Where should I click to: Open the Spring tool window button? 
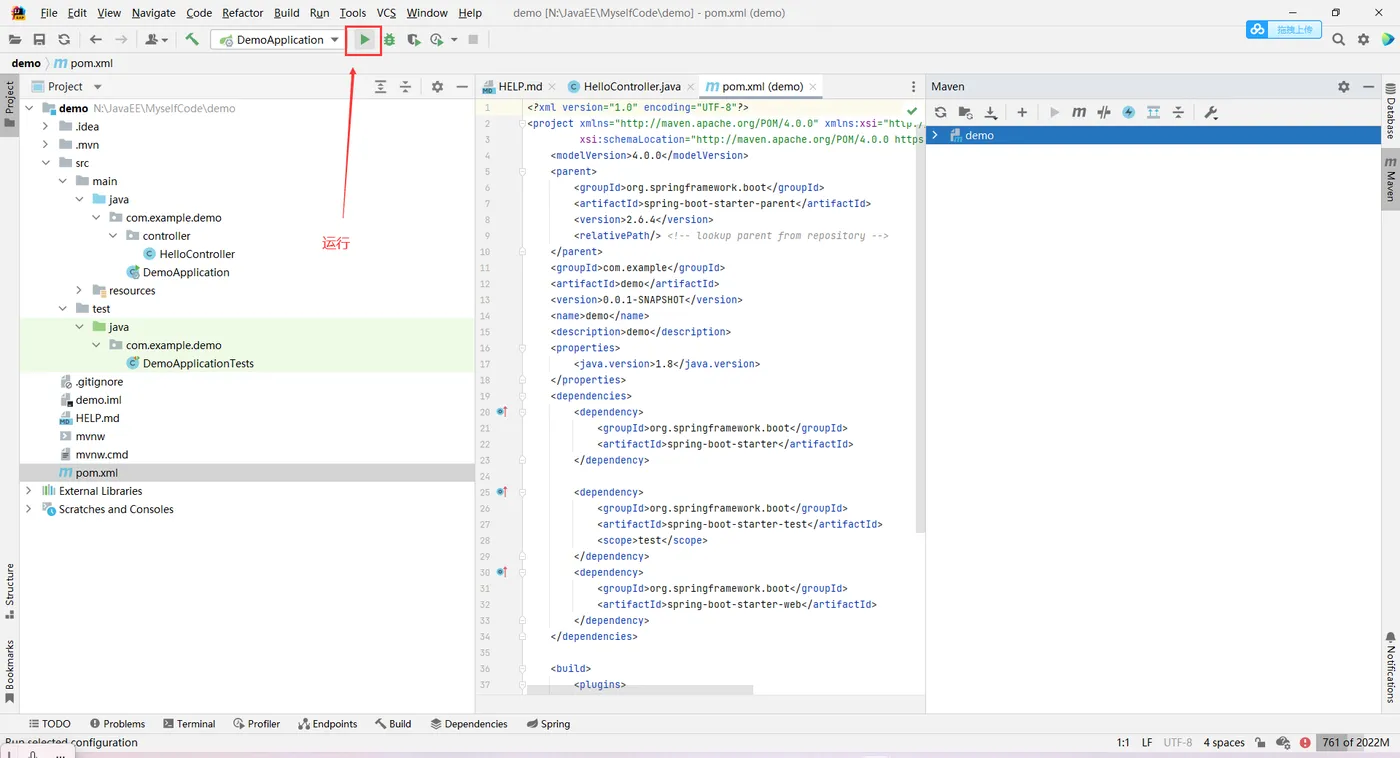pyautogui.click(x=548, y=724)
